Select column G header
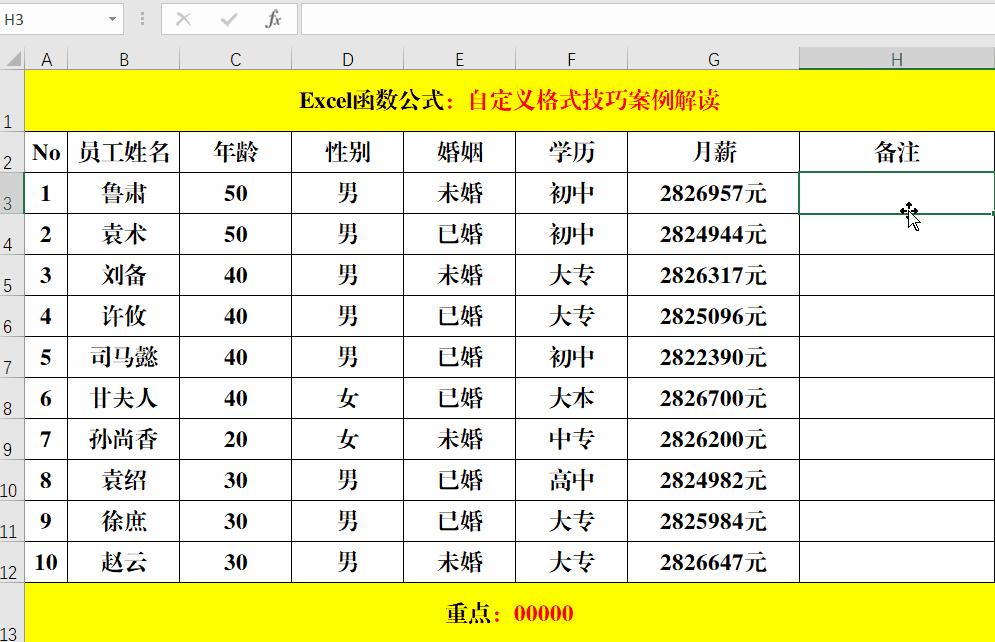This screenshot has height=642, width=995. pyautogui.click(x=712, y=57)
